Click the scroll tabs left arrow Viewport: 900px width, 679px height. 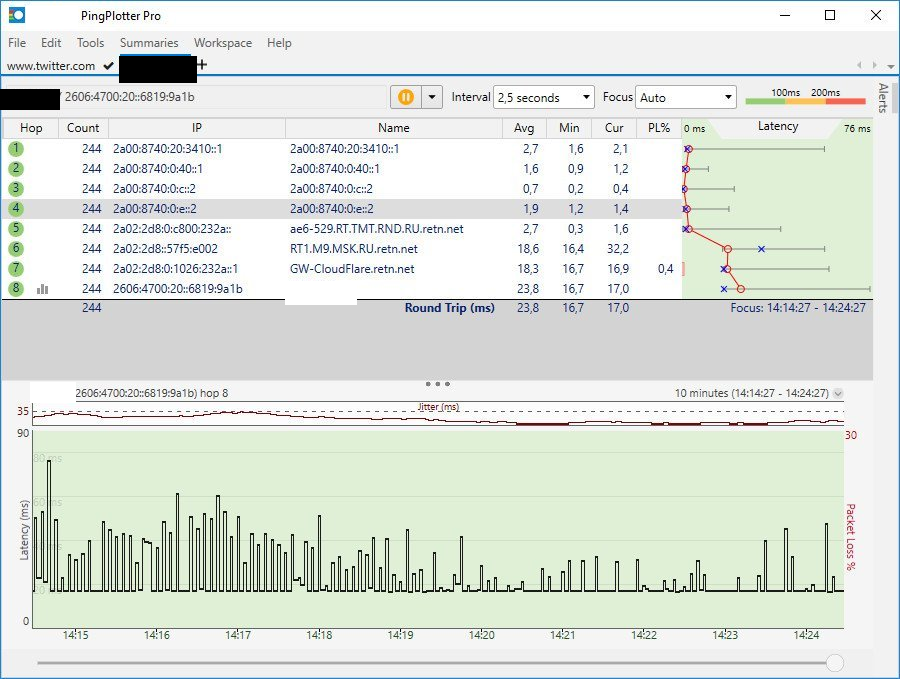coord(859,65)
